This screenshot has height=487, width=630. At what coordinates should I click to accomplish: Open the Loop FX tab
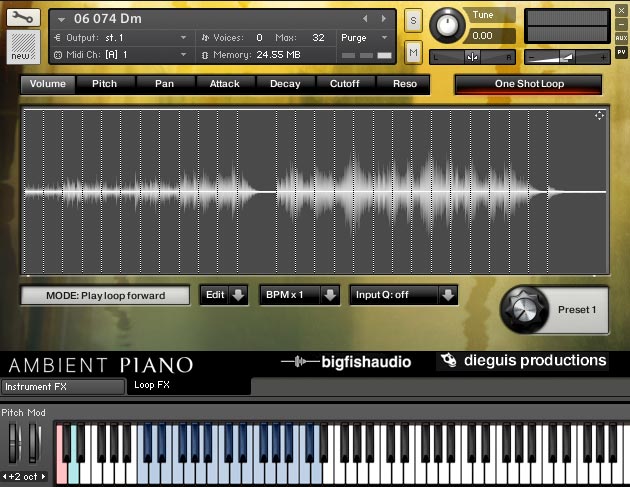click(189, 385)
